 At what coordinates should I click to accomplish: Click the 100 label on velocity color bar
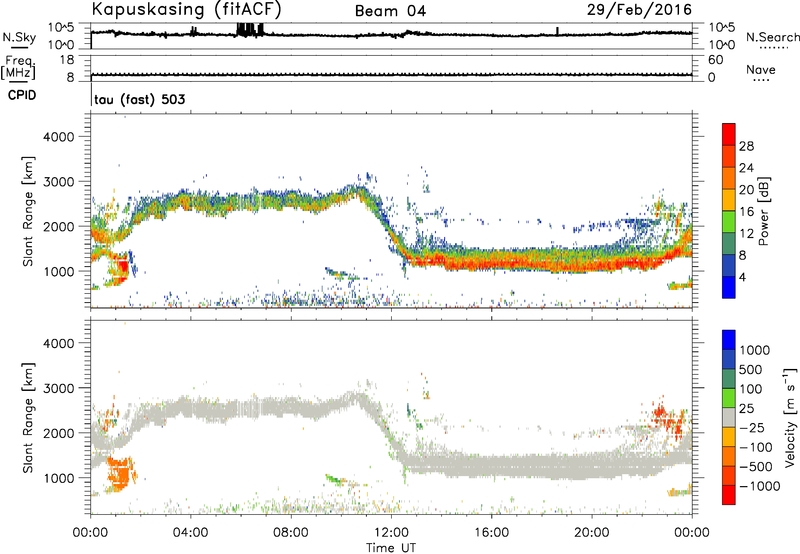pos(750,389)
